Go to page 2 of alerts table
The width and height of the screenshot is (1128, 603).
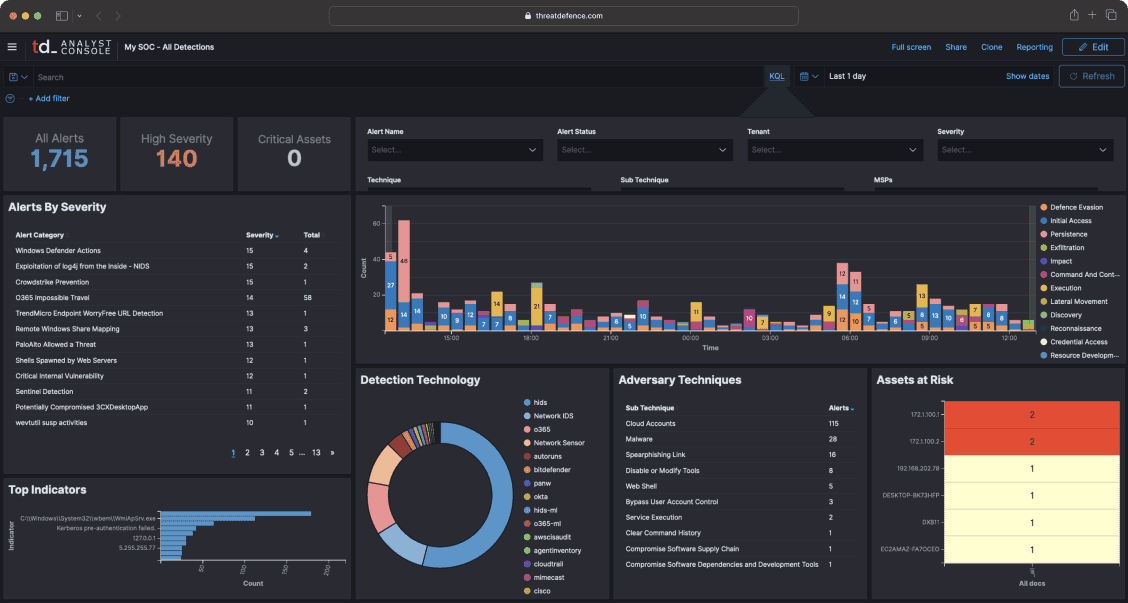248,453
